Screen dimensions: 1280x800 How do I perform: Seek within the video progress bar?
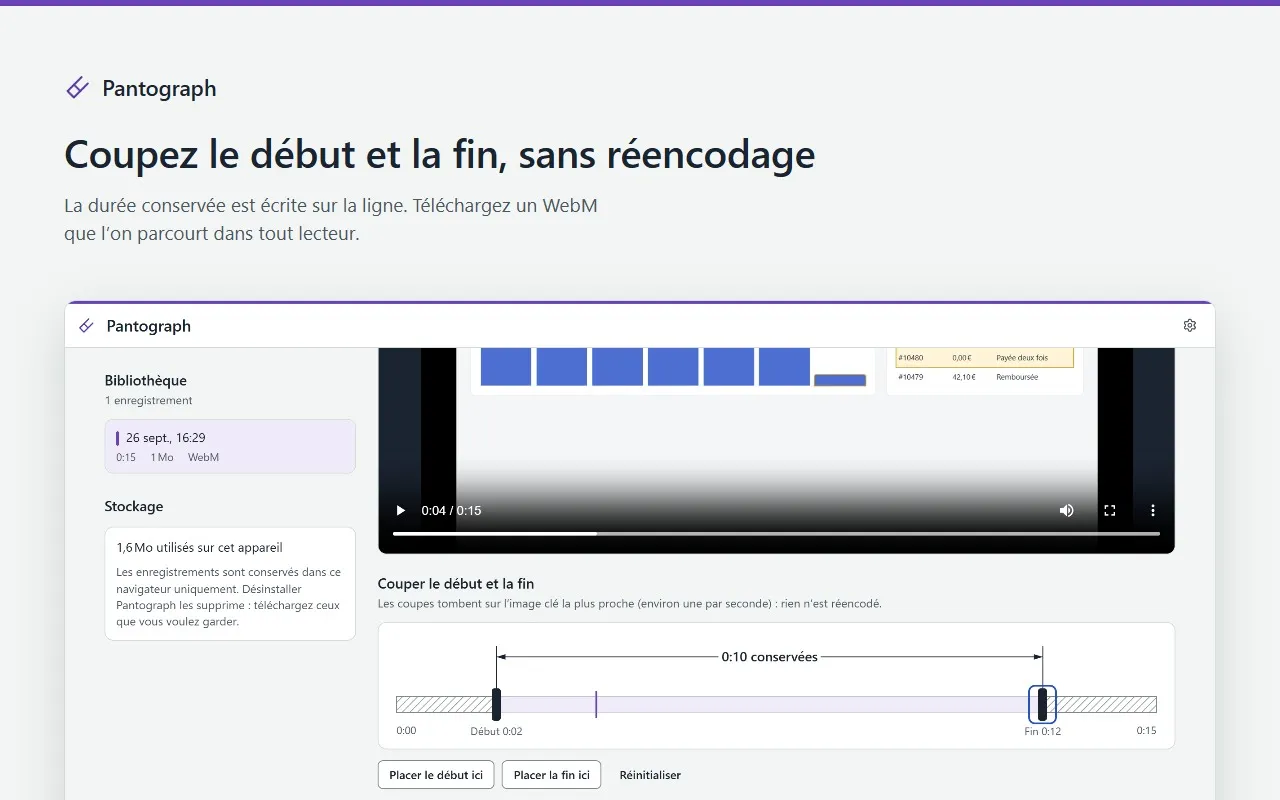coord(776,534)
